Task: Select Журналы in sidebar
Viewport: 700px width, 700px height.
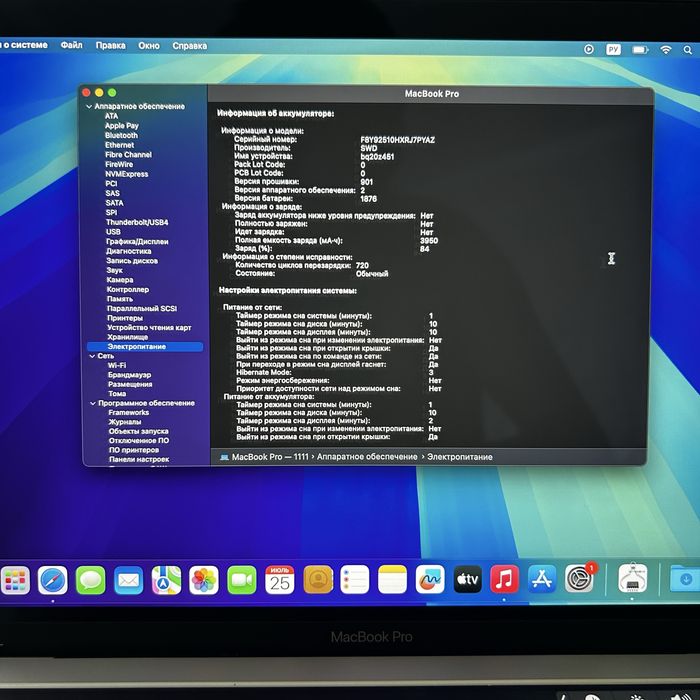Action: [125, 422]
